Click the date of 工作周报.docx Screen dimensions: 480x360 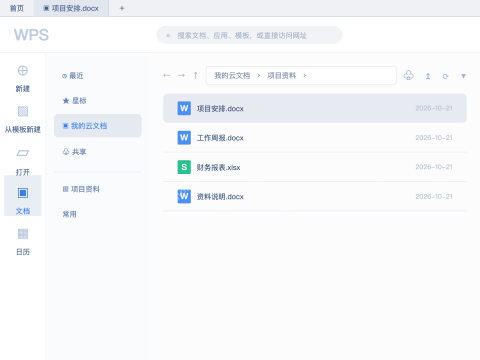[434, 138]
